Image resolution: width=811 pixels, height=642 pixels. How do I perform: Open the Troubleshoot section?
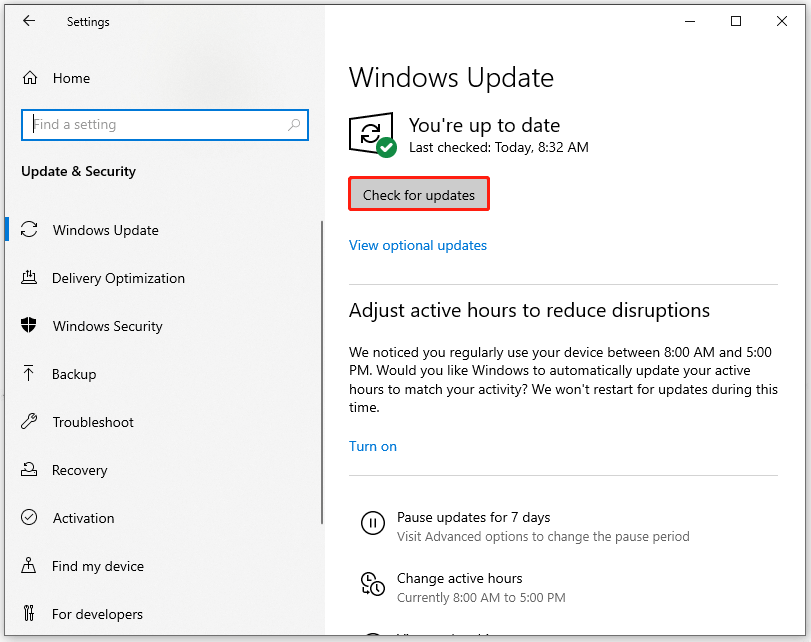93,422
